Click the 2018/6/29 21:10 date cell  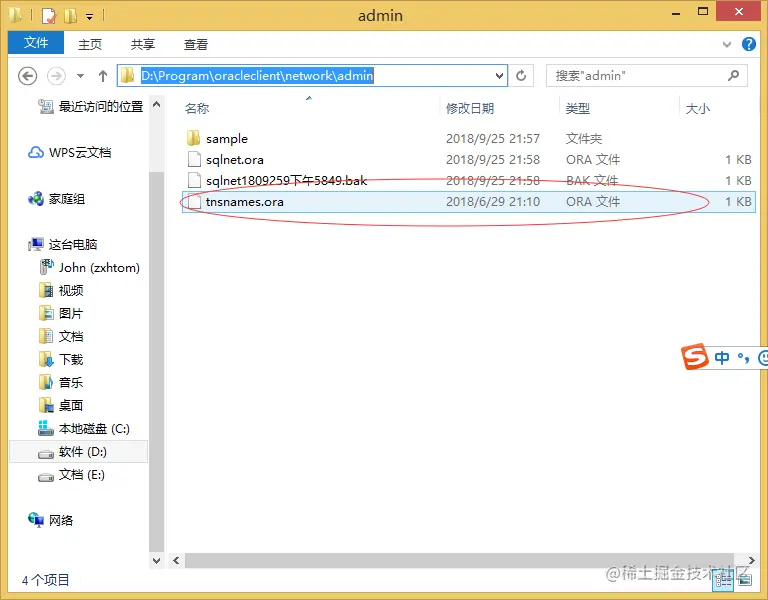(x=493, y=202)
